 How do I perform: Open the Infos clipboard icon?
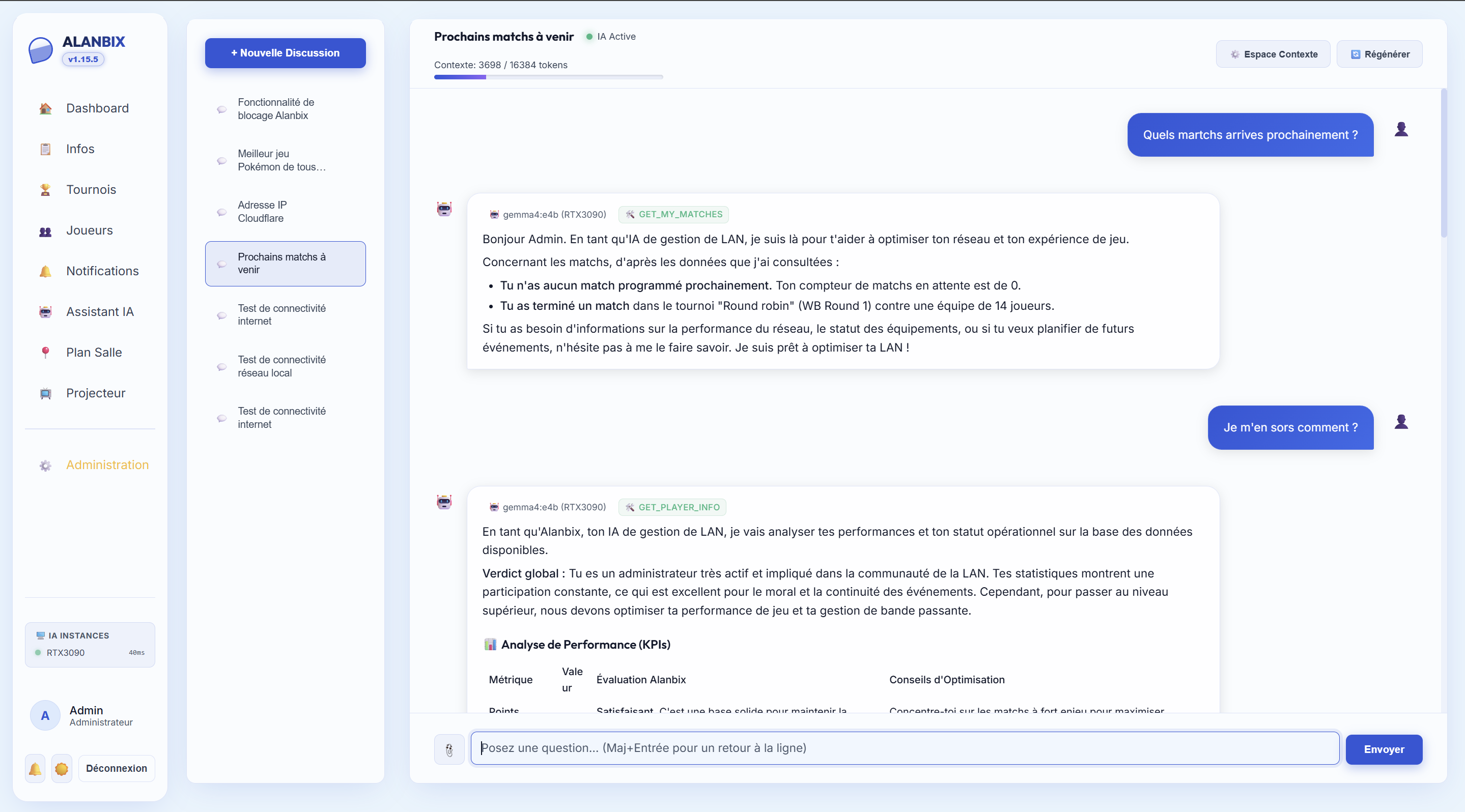(45, 150)
